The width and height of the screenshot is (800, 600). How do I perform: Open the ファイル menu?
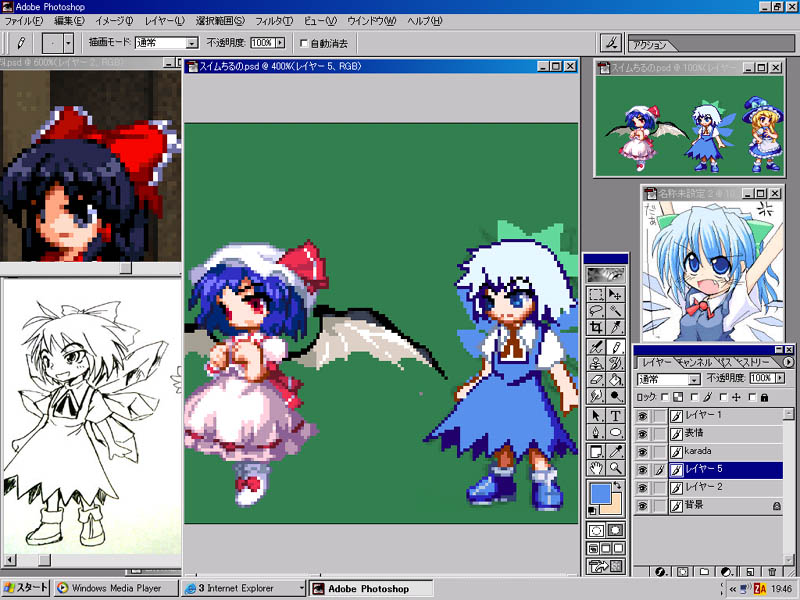(x=23, y=21)
